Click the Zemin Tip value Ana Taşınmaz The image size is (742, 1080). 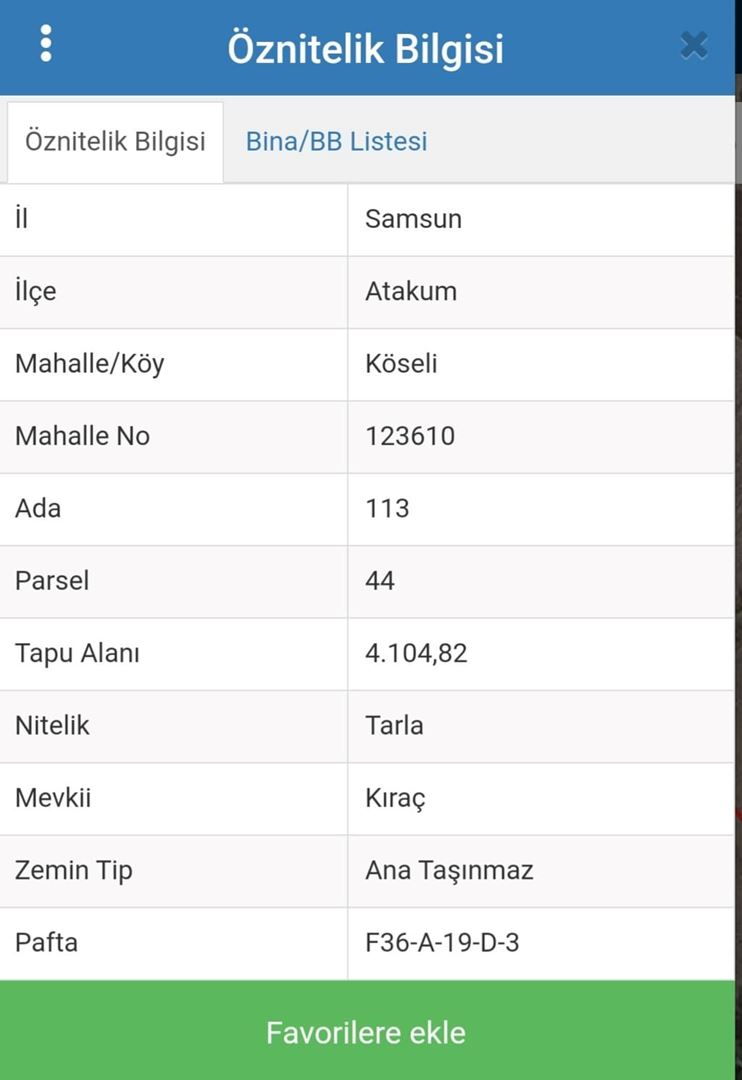point(449,870)
